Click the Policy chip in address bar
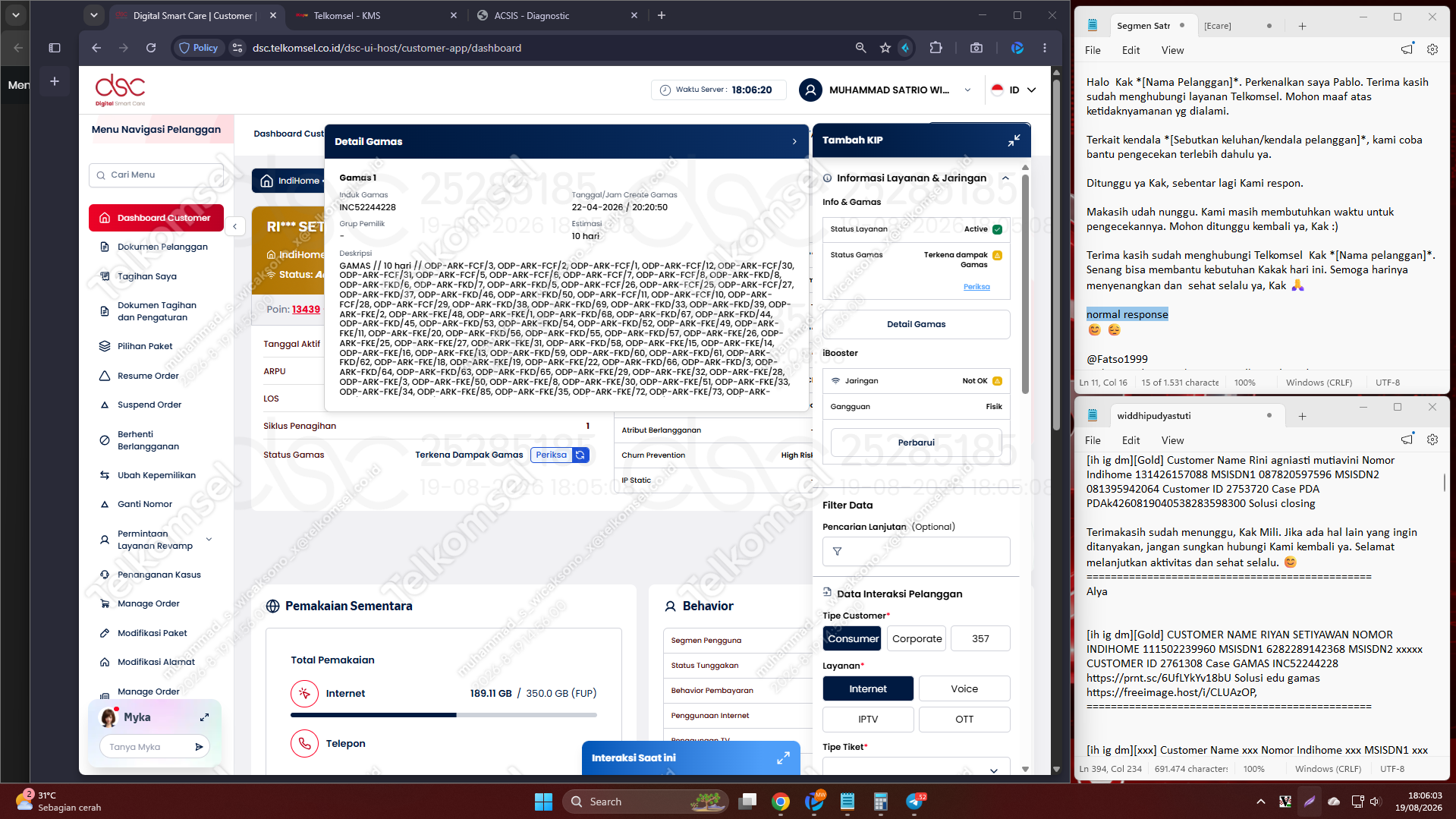The image size is (1456, 819). tap(199, 48)
